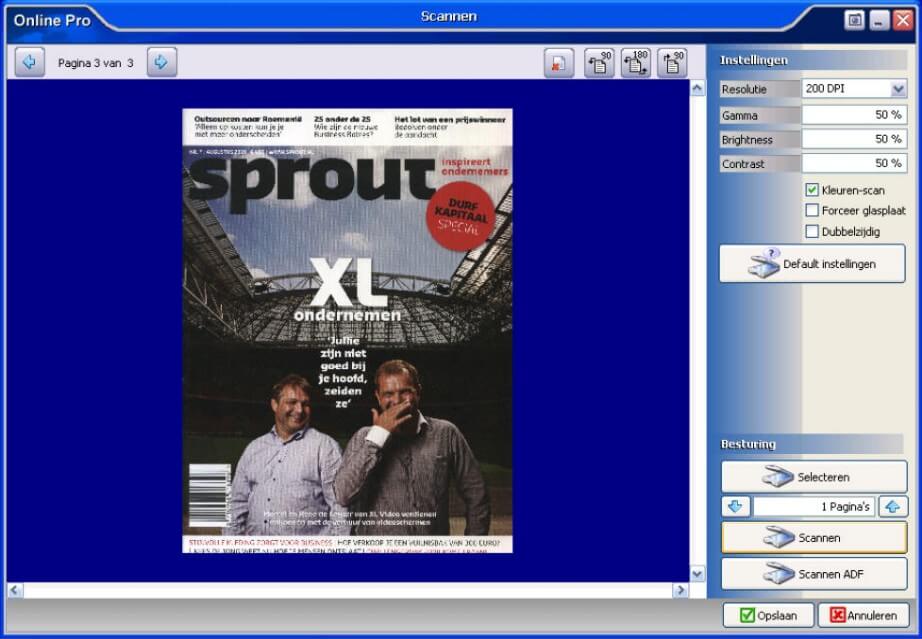Viewport: 922px width, 639px height.
Task: Delete the current page icon
Action: click(559, 63)
